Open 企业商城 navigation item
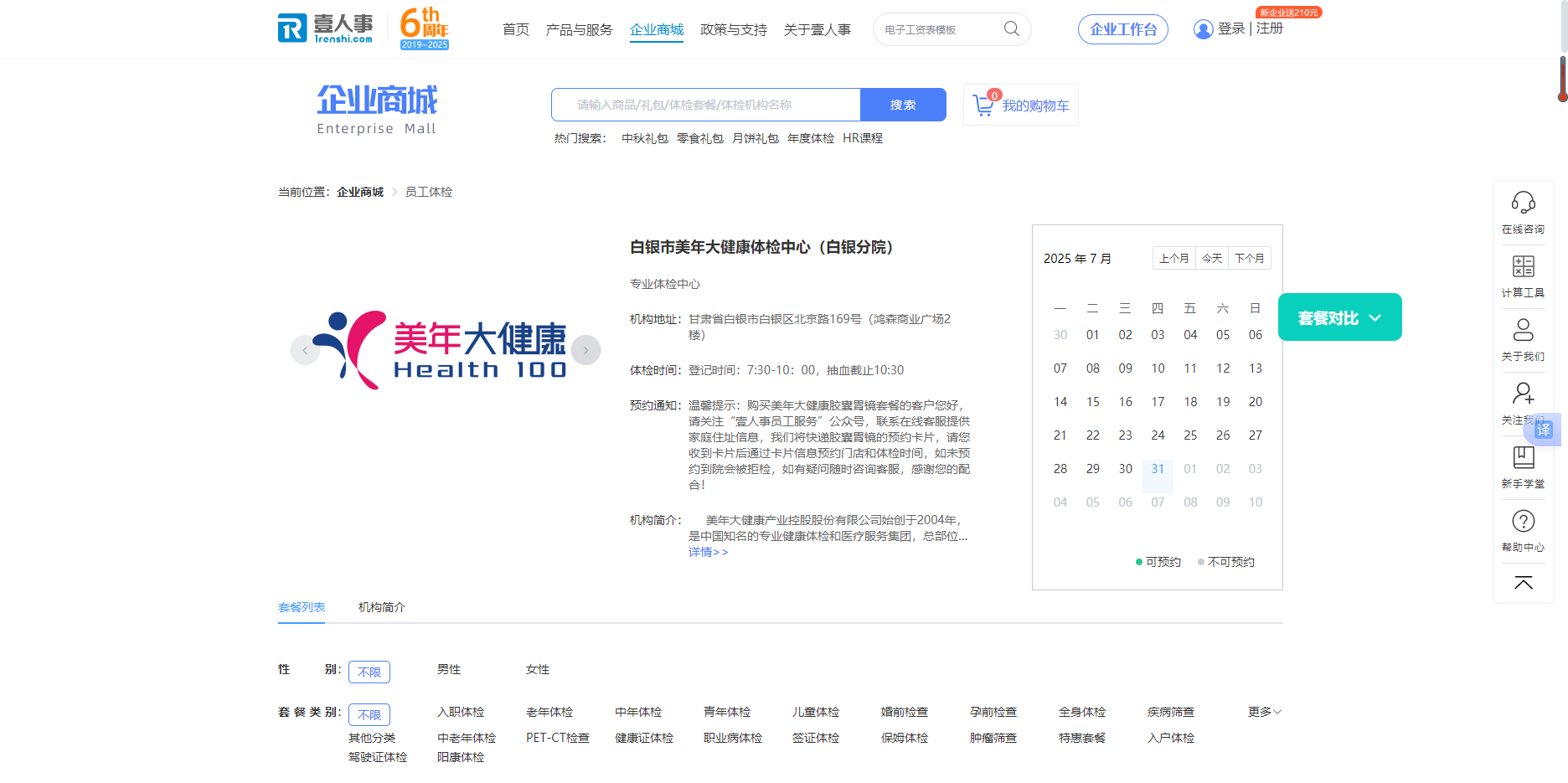This screenshot has width=1568, height=783. 657,29
